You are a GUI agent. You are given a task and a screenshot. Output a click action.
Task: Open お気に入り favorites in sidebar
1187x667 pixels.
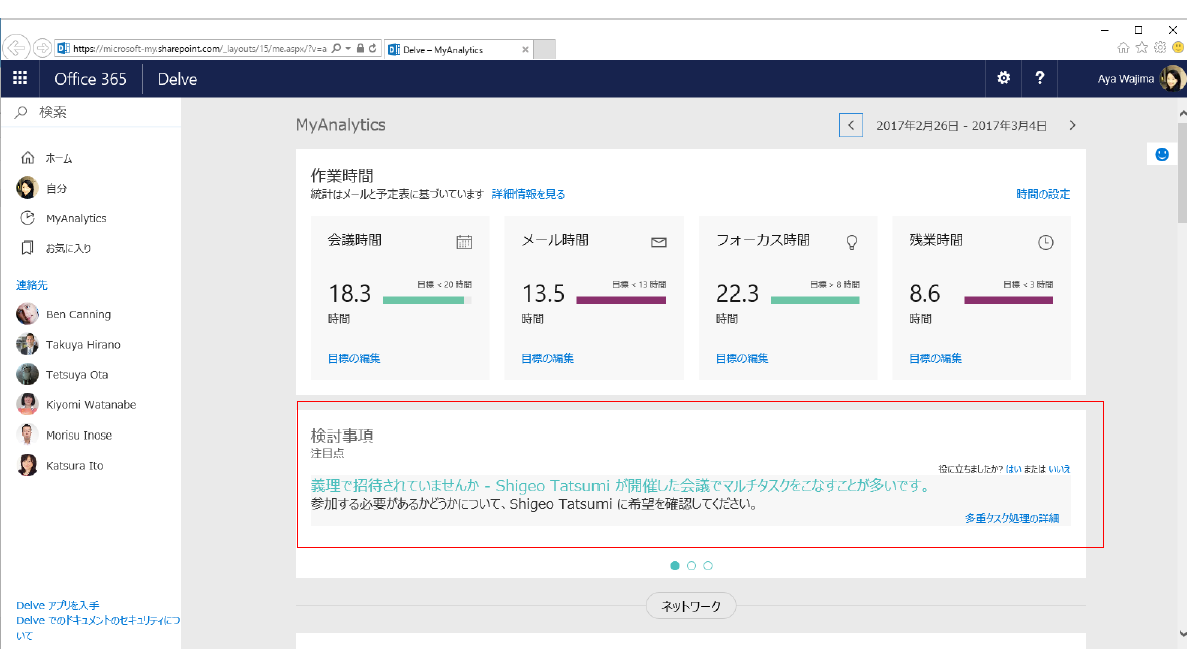point(68,248)
